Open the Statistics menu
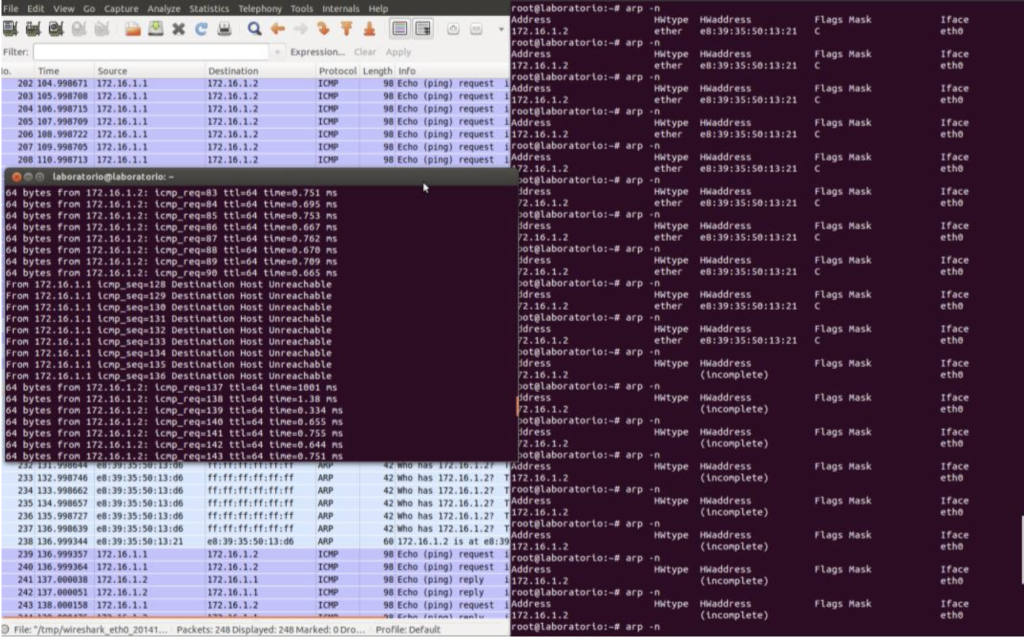1024x639 pixels. pyautogui.click(x=209, y=8)
